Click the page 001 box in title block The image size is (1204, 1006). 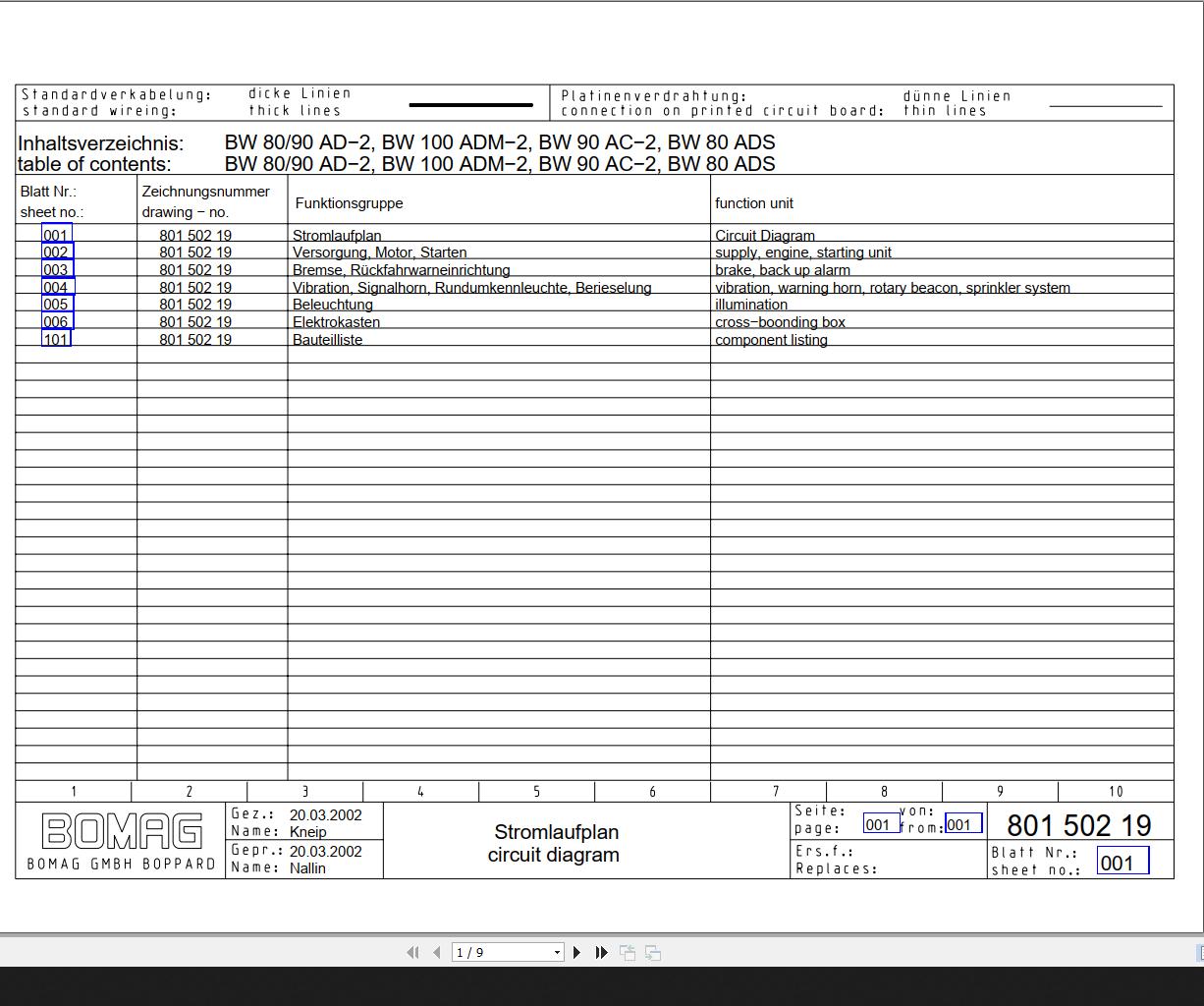[x=881, y=824]
